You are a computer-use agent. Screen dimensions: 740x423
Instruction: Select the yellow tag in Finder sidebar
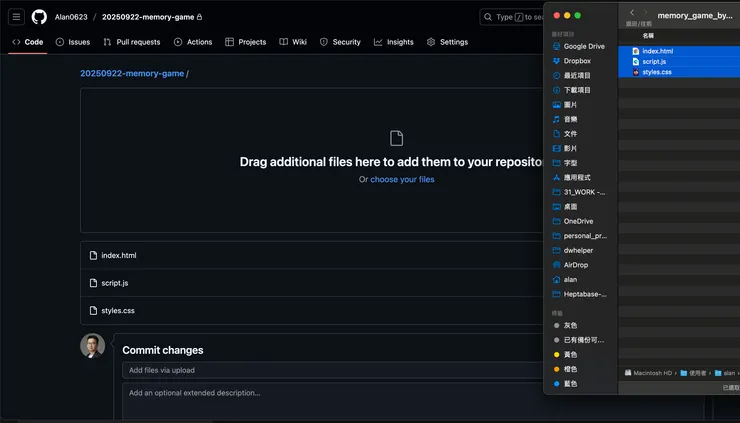click(570, 354)
